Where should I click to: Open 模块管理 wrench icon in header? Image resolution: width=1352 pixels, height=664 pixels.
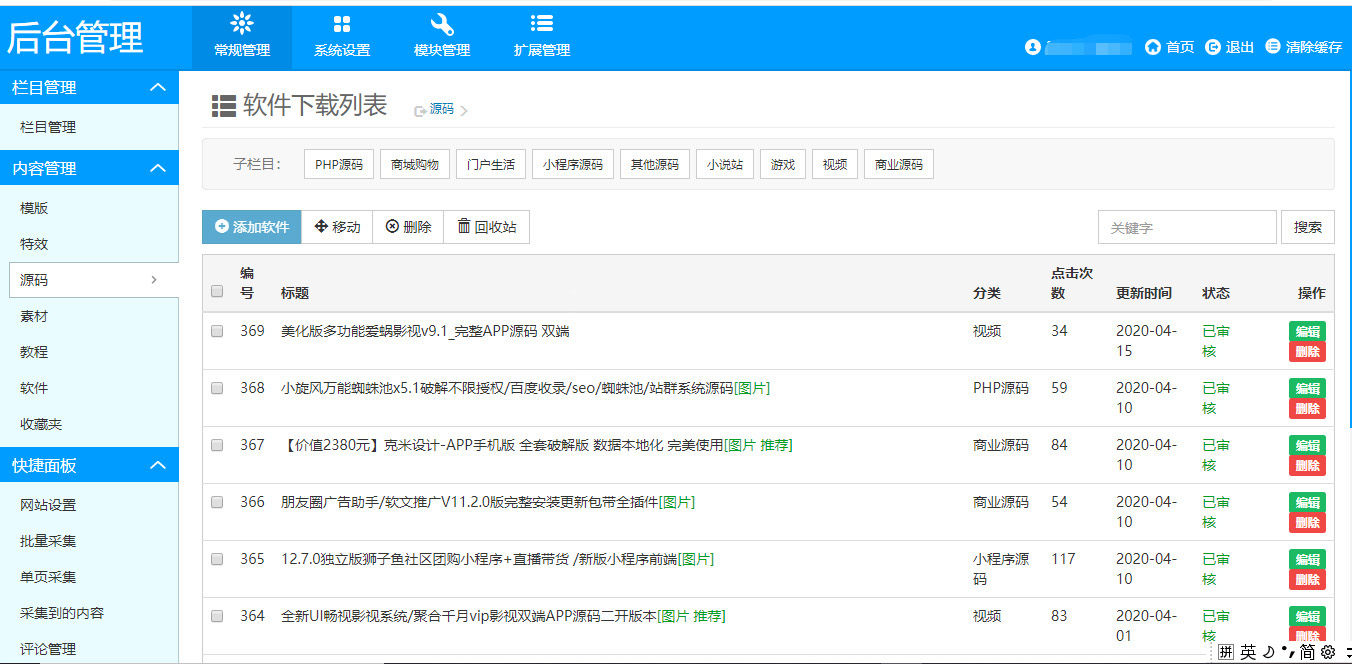pos(442,25)
